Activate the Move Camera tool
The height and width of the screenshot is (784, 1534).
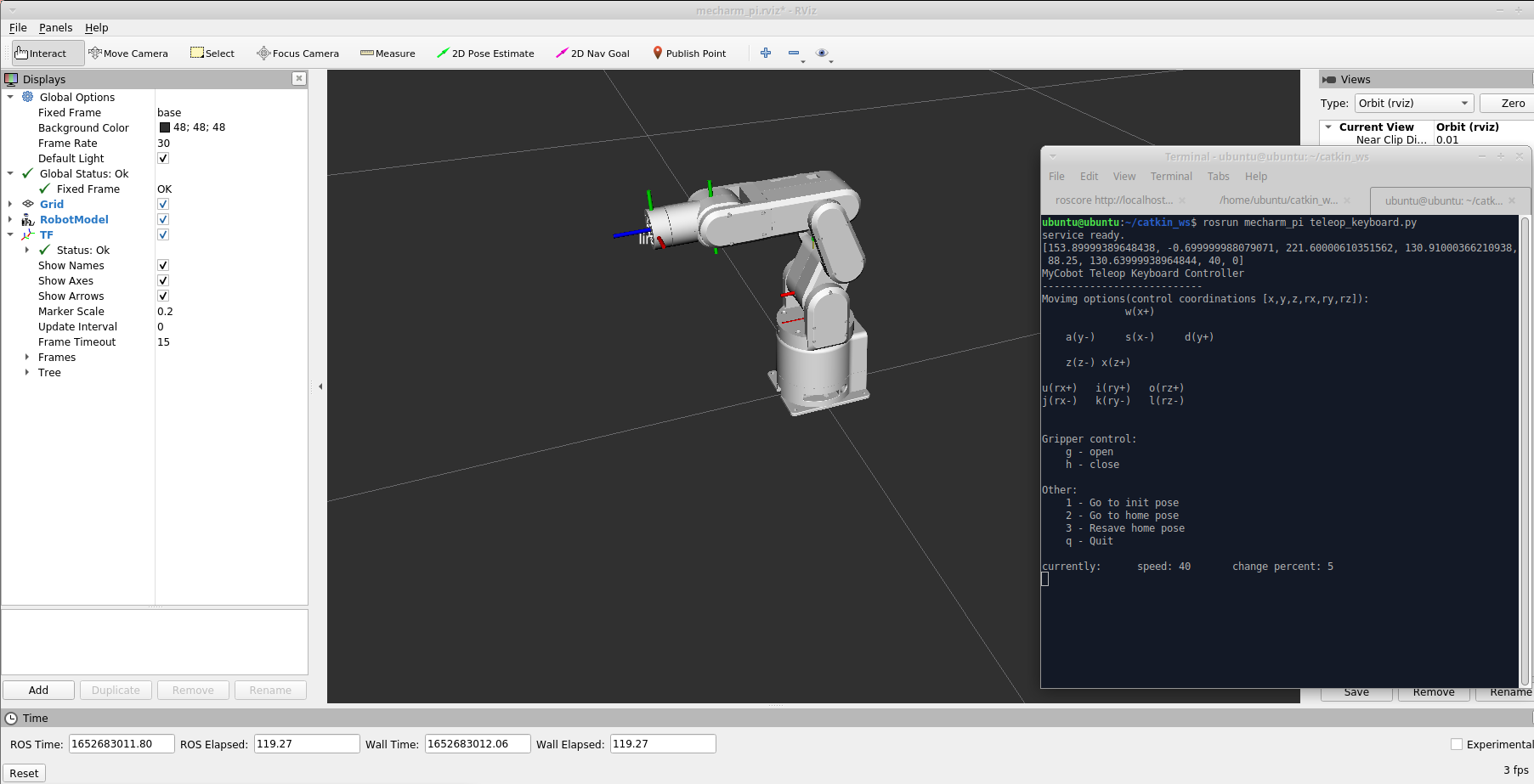(128, 54)
